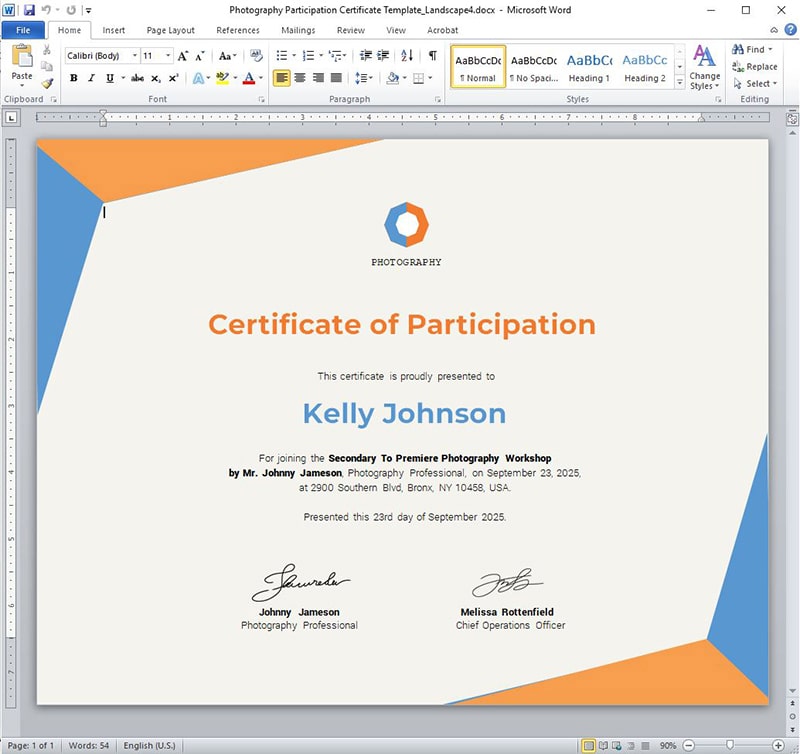The height and width of the screenshot is (754, 800).
Task: Toggle show paragraph marks button
Action: (432, 56)
